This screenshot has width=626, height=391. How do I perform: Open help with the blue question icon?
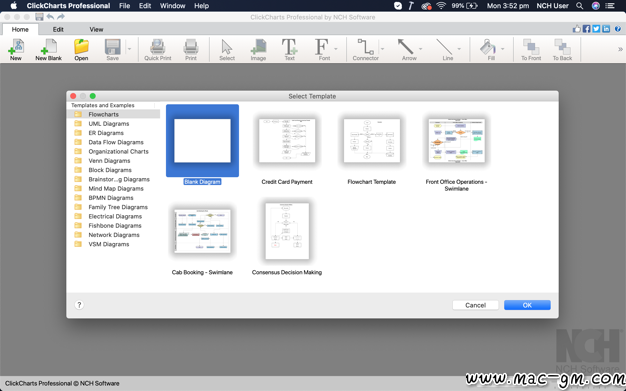[618, 29]
